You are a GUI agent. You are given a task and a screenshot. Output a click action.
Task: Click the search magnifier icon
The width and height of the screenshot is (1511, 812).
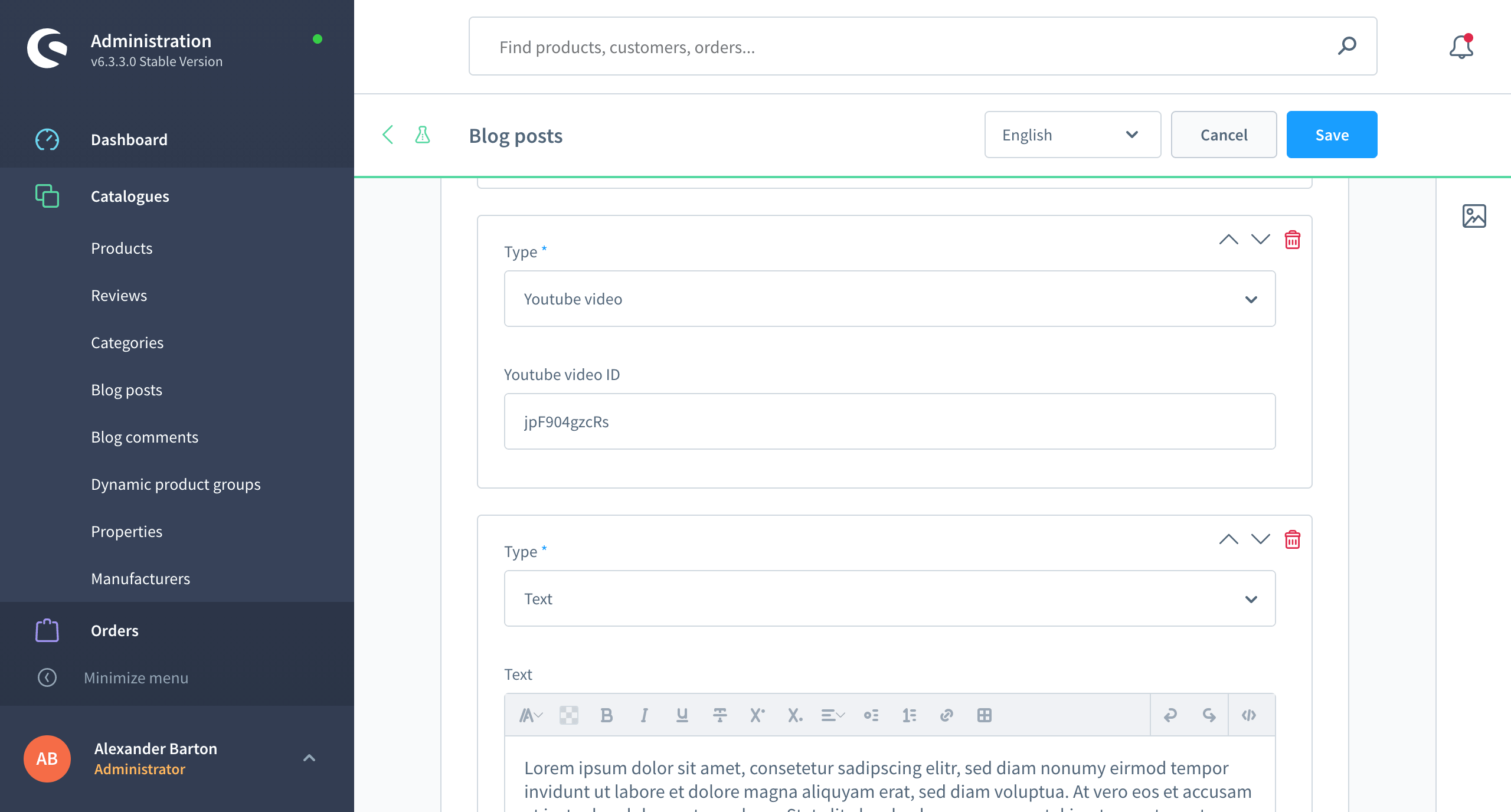tap(1347, 46)
